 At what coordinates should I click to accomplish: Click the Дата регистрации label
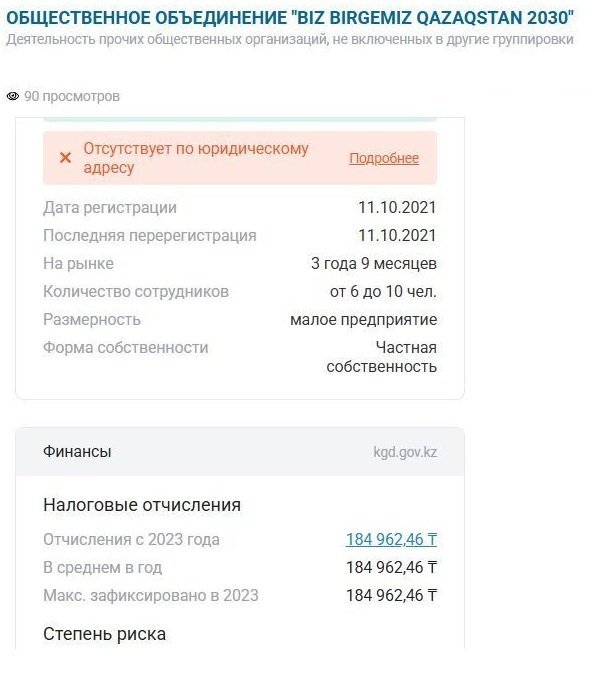pos(110,208)
